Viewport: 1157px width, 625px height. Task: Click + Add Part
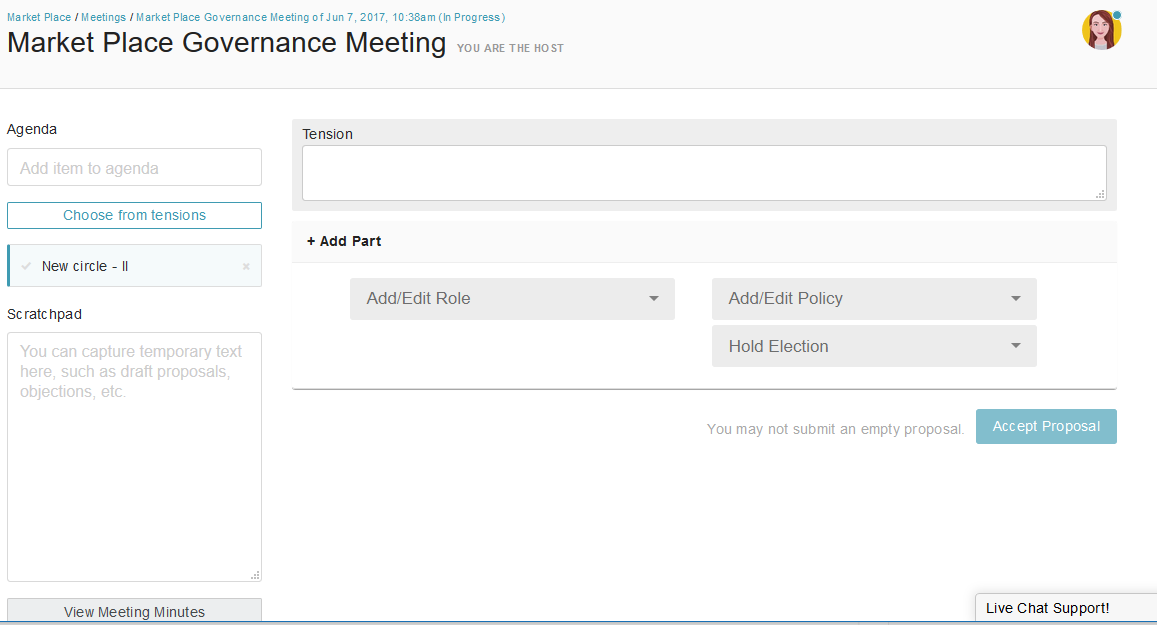pos(344,241)
